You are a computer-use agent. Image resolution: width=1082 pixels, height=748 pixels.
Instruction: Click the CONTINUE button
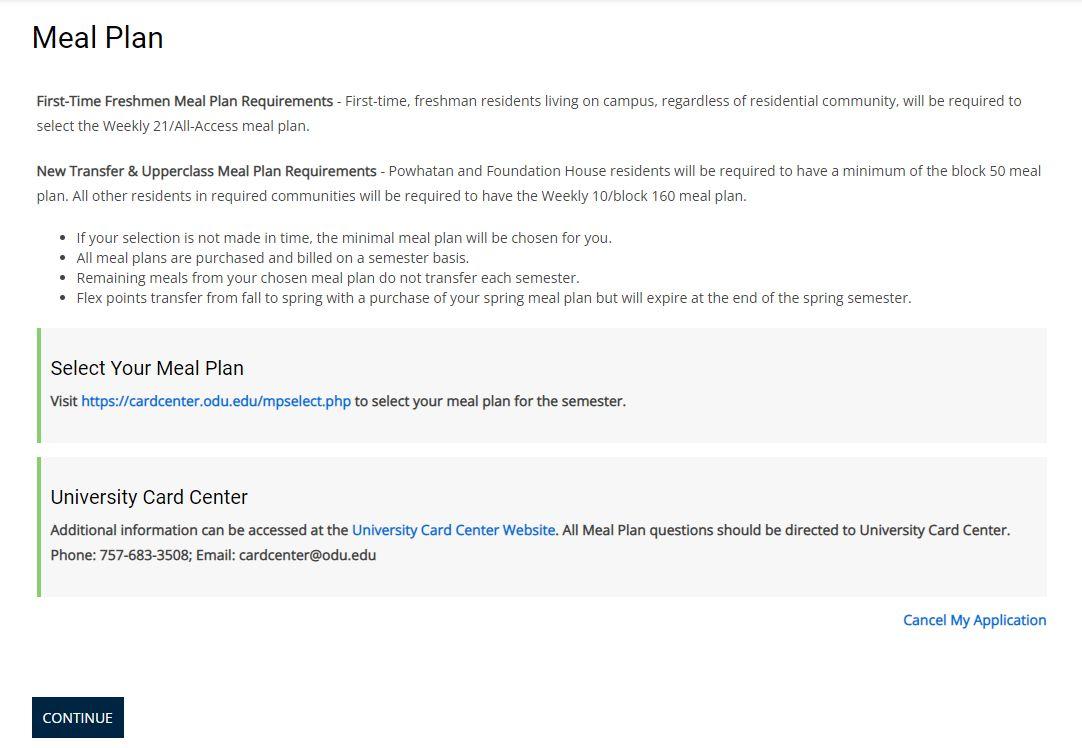[77, 718]
